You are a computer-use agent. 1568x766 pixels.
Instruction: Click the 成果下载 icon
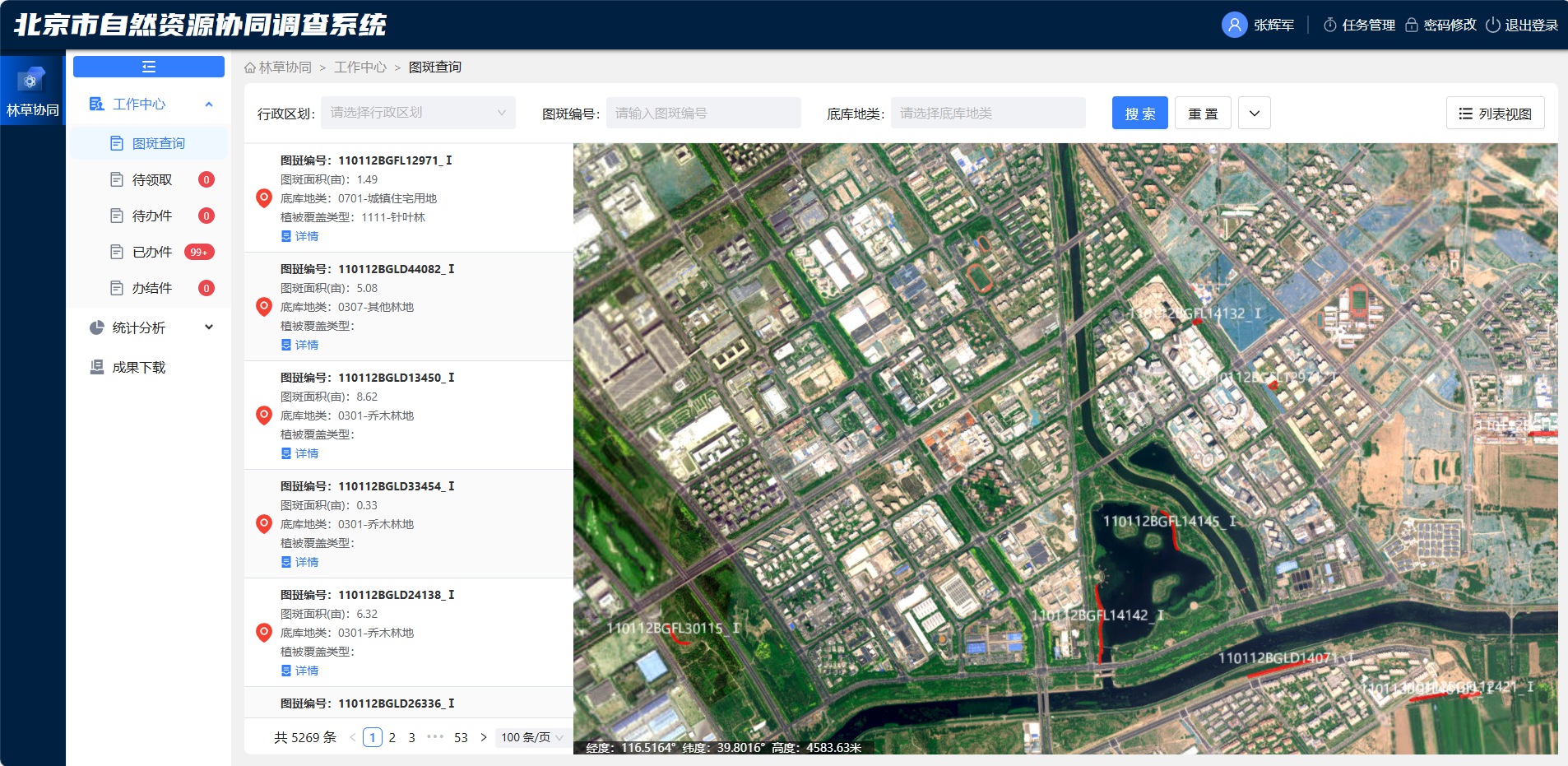click(96, 367)
